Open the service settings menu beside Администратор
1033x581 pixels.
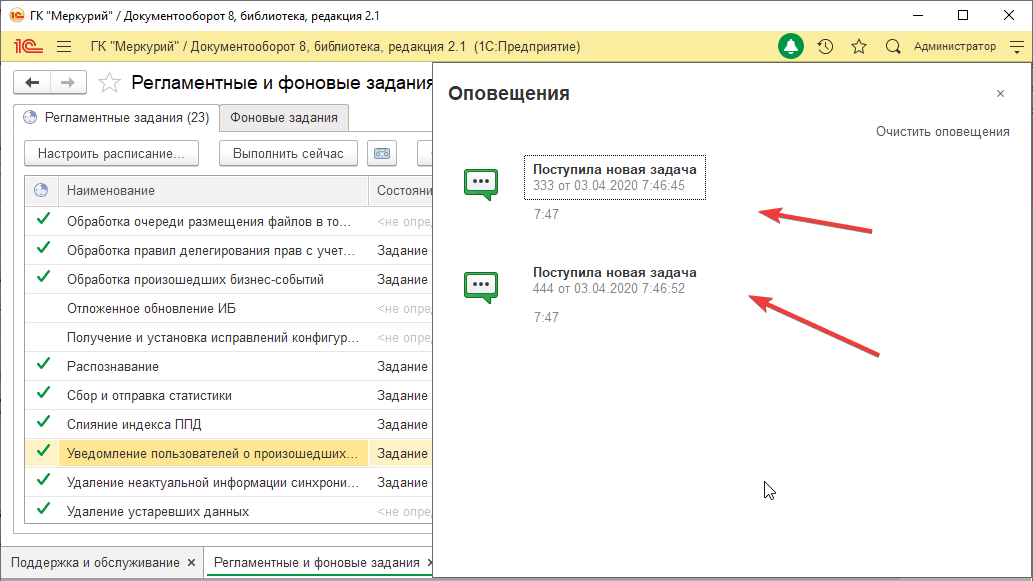coord(1017,47)
